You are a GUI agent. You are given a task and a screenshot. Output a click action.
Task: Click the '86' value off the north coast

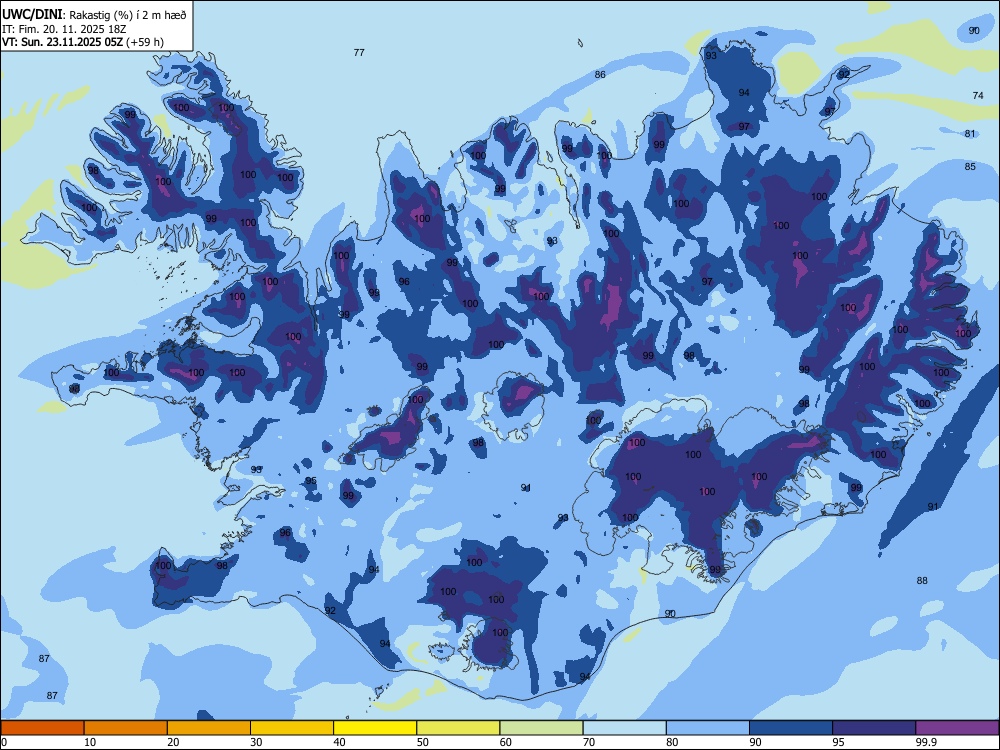(x=600, y=74)
